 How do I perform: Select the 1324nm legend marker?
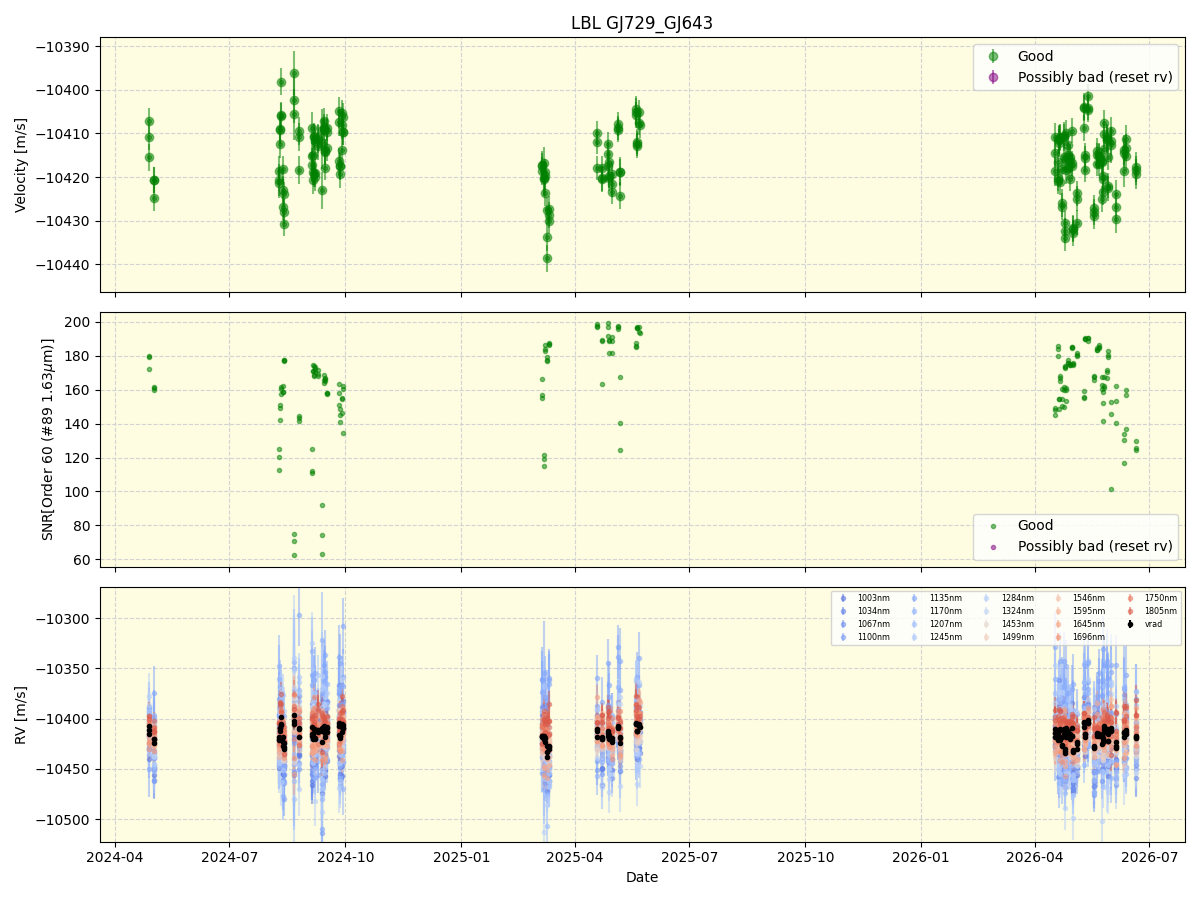tap(987, 611)
